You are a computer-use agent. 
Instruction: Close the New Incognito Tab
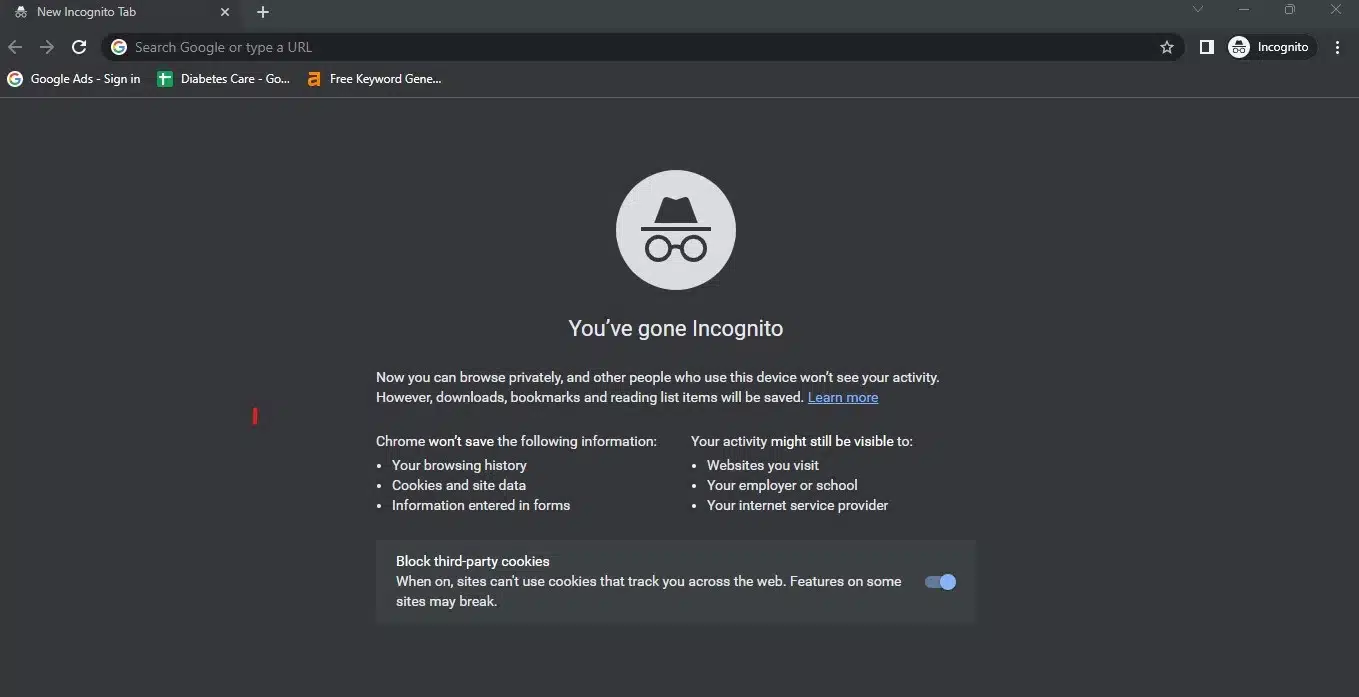(x=225, y=12)
